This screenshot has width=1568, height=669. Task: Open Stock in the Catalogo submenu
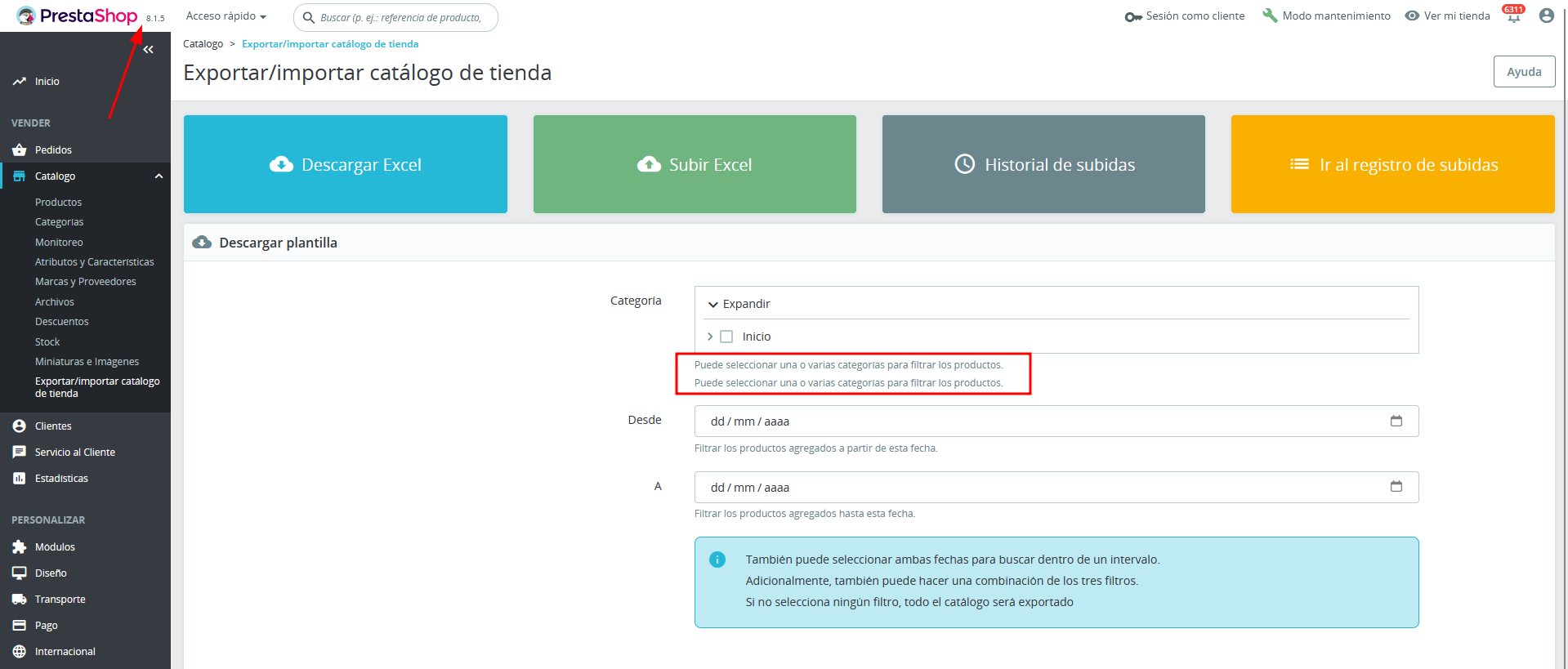tap(47, 342)
